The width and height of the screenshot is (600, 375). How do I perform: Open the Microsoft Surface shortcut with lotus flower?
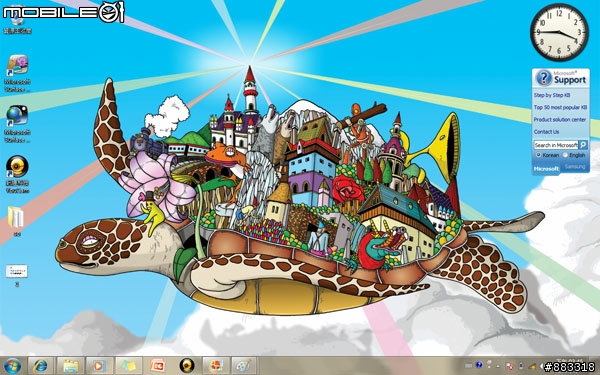(17, 73)
